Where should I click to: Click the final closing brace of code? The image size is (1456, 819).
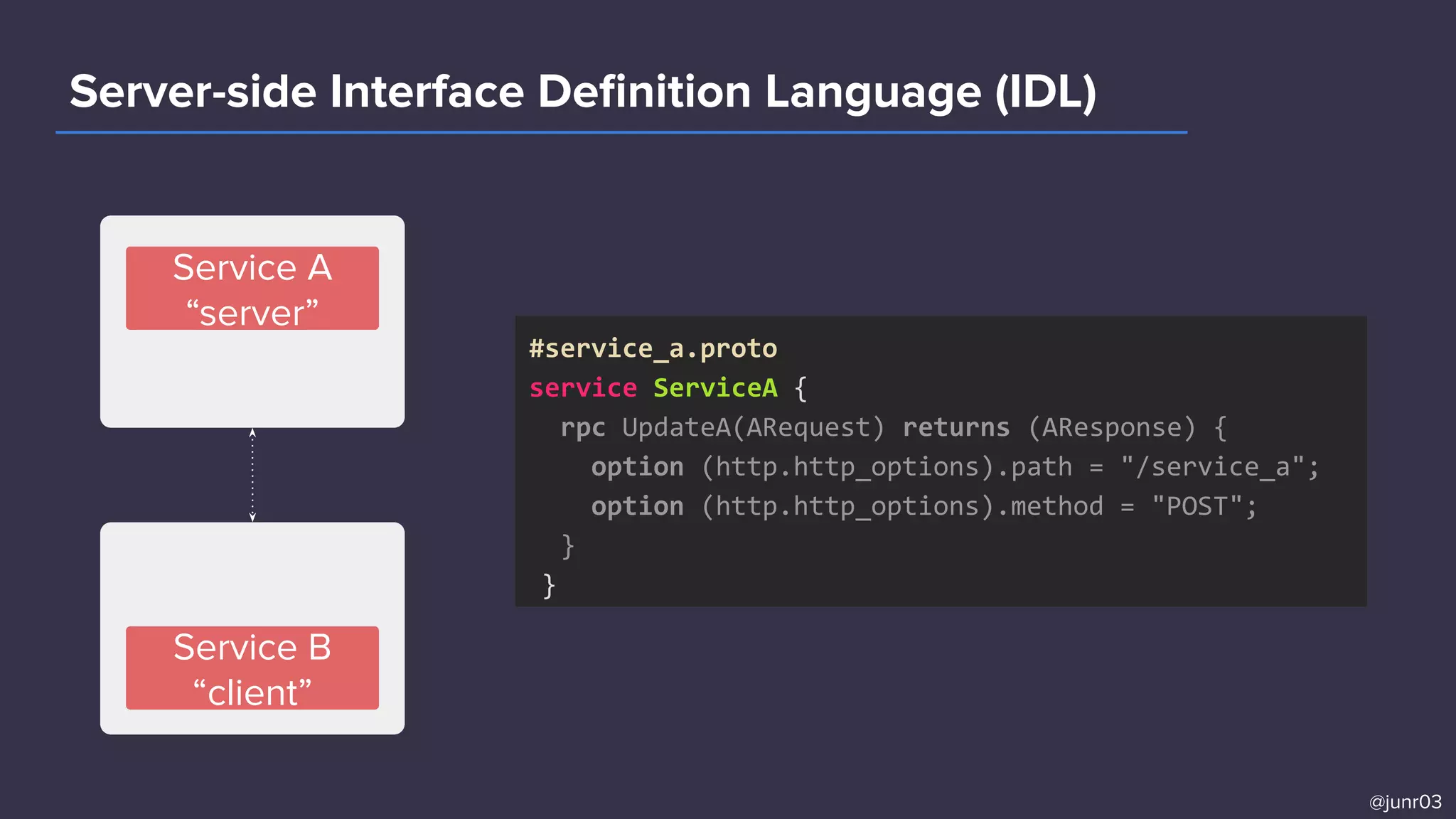click(549, 586)
